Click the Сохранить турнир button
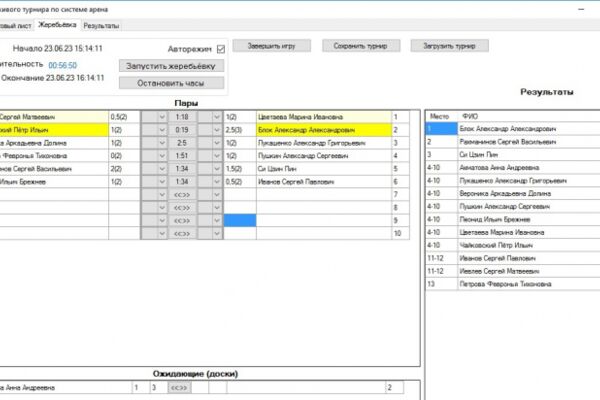Screen dimensions: 600x400 [360, 46]
